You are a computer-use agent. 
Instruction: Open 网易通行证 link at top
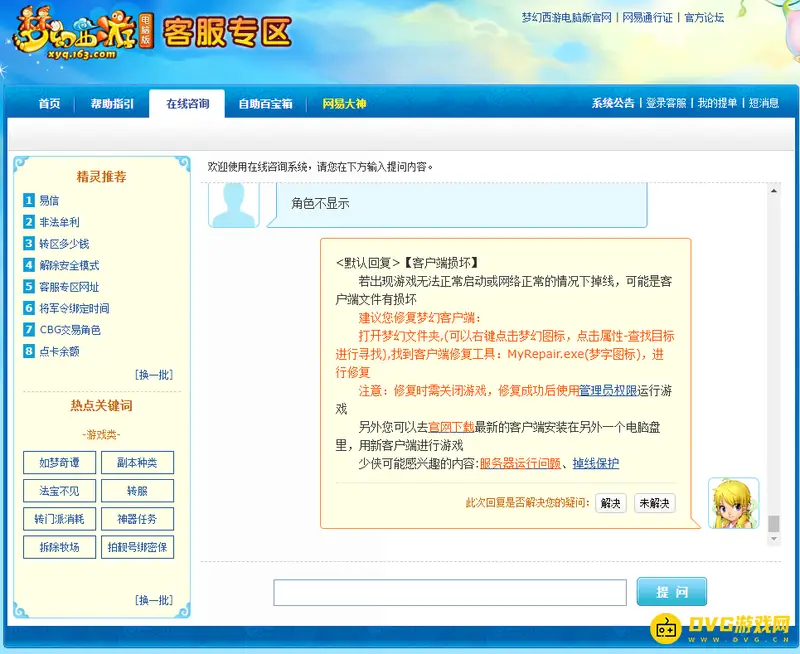tap(647, 17)
